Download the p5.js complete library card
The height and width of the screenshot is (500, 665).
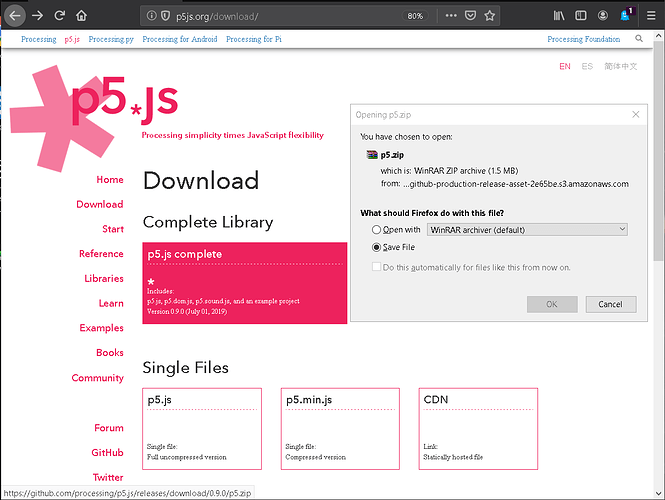pyautogui.click(x=245, y=283)
